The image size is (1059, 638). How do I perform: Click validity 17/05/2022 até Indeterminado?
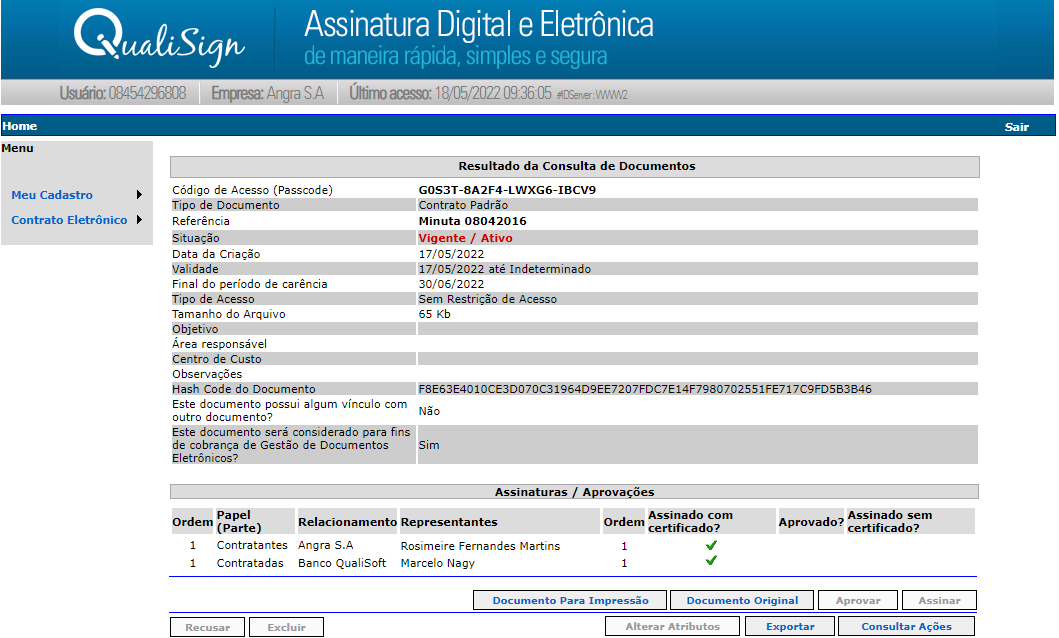pyautogui.click(x=505, y=269)
